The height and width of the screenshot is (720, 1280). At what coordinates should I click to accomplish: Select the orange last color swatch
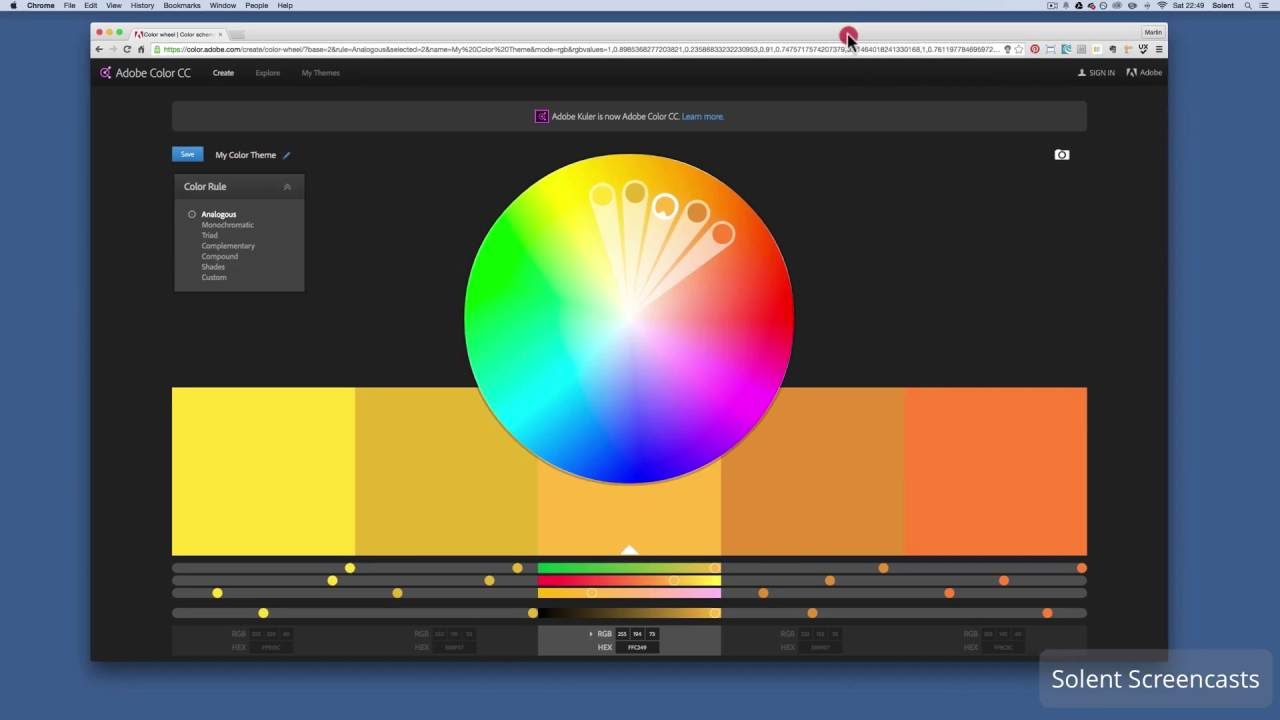(x=995, y=471)
